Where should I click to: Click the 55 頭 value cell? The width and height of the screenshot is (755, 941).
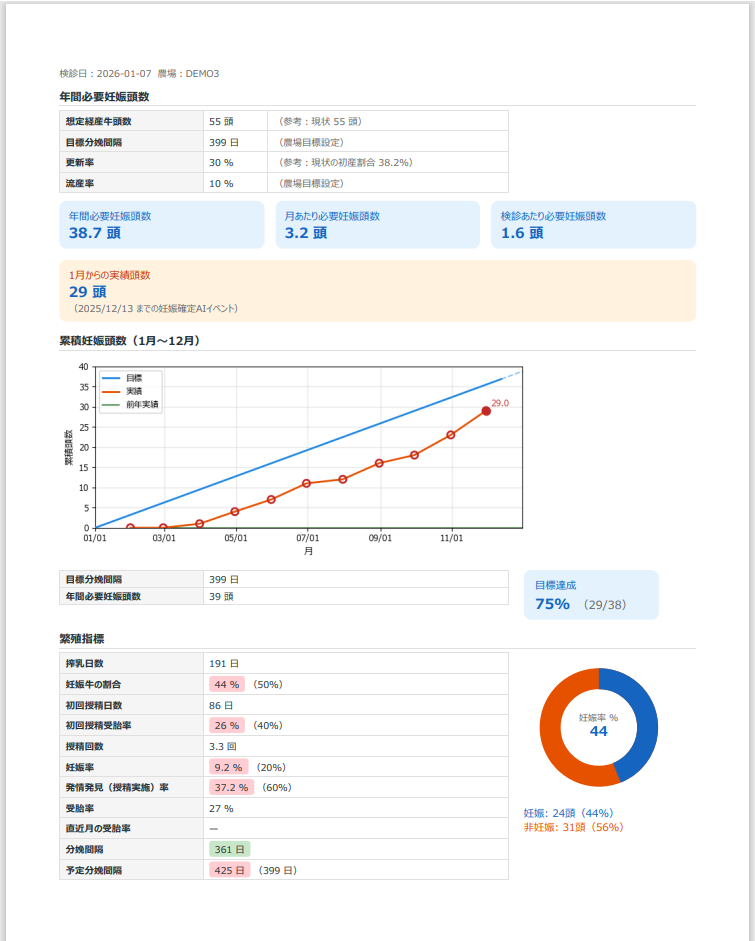(235, 121)
